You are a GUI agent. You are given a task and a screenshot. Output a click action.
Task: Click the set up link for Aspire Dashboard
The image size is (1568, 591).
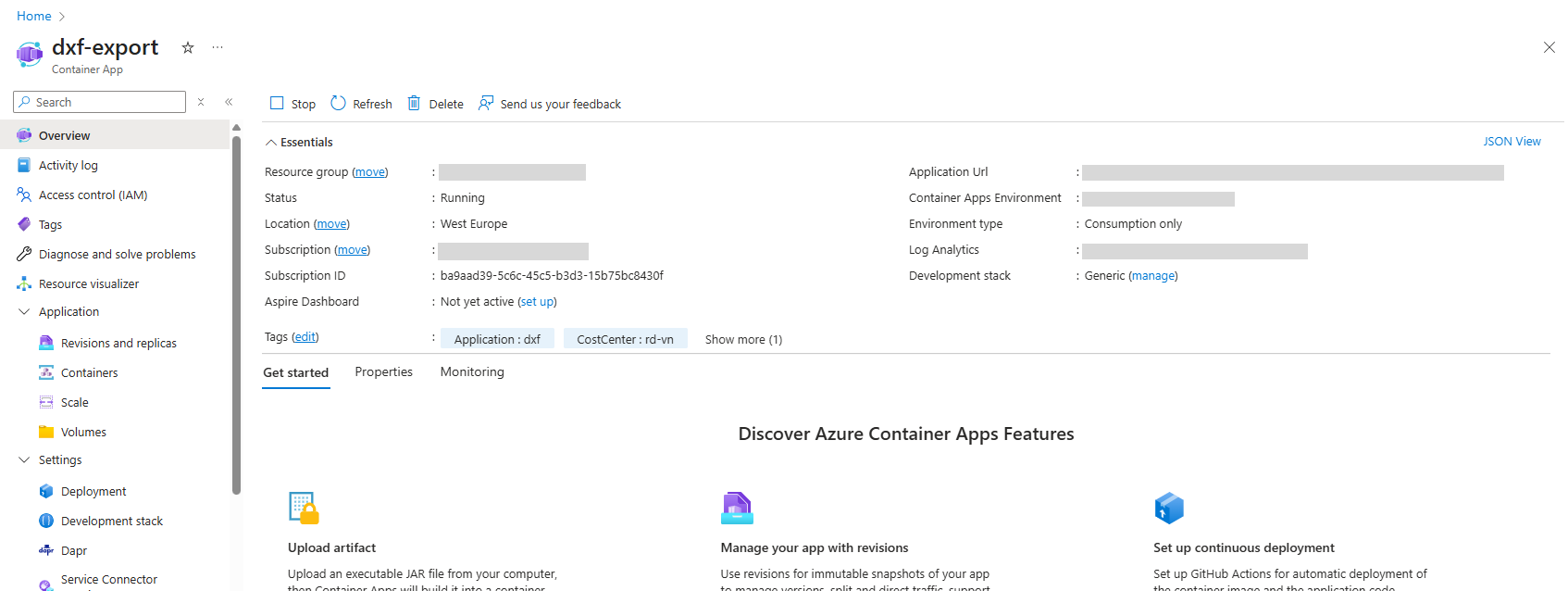click(537, 302)
